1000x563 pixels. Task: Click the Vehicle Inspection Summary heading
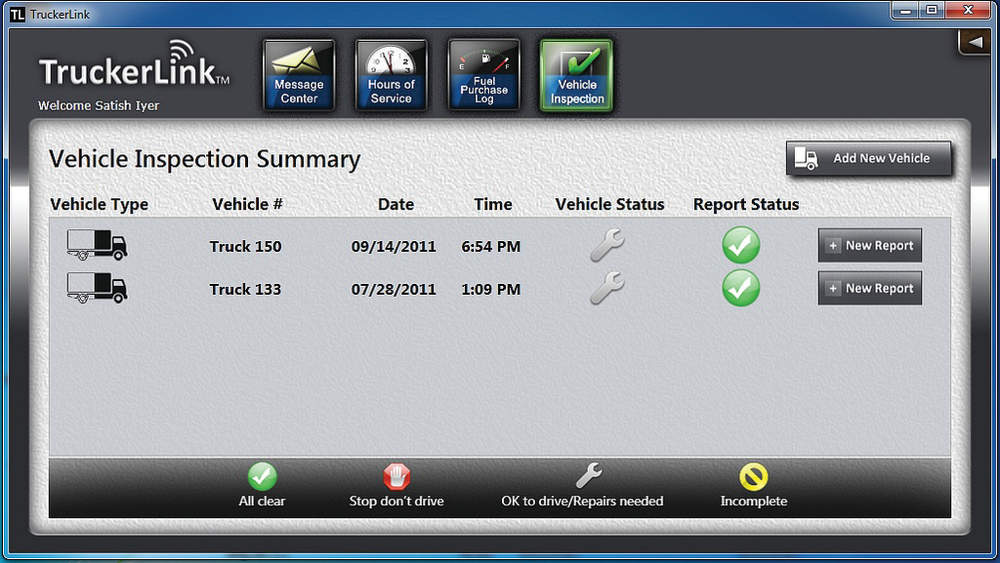pyautogui.click(x=205, y=159)
